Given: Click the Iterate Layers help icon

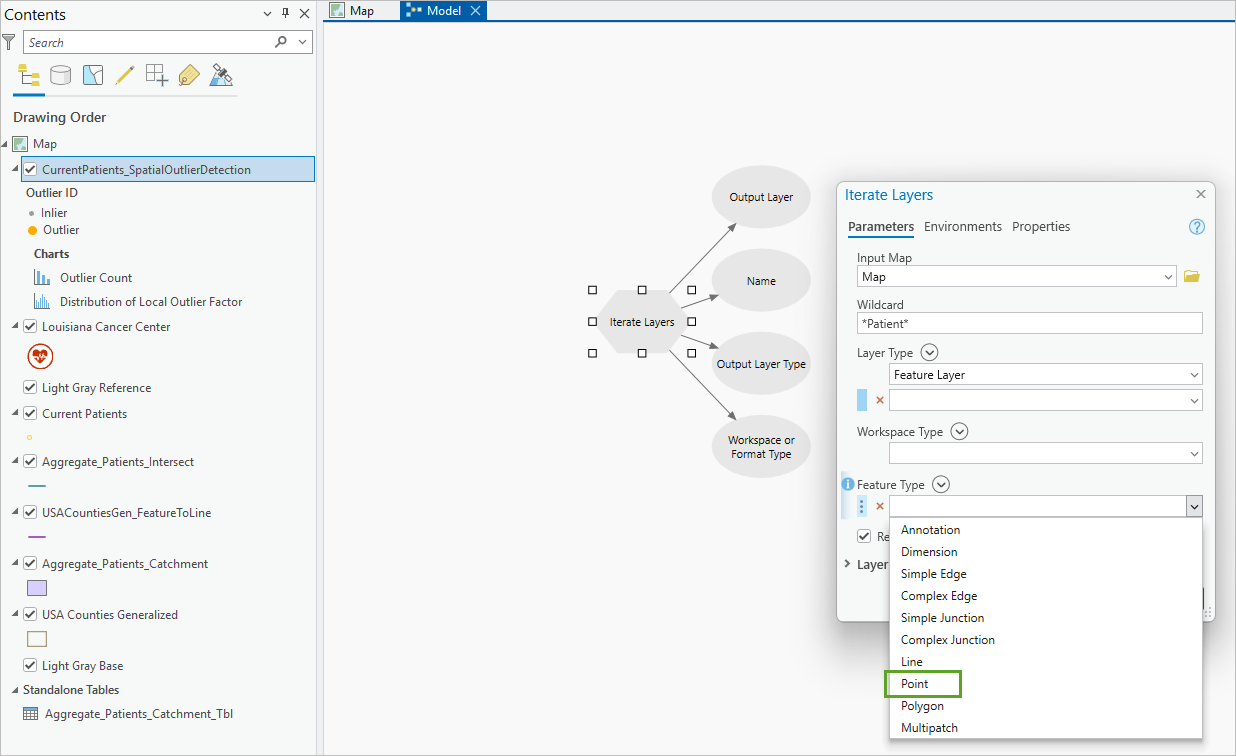Looking at the screenshot, I should point(1196,227).
